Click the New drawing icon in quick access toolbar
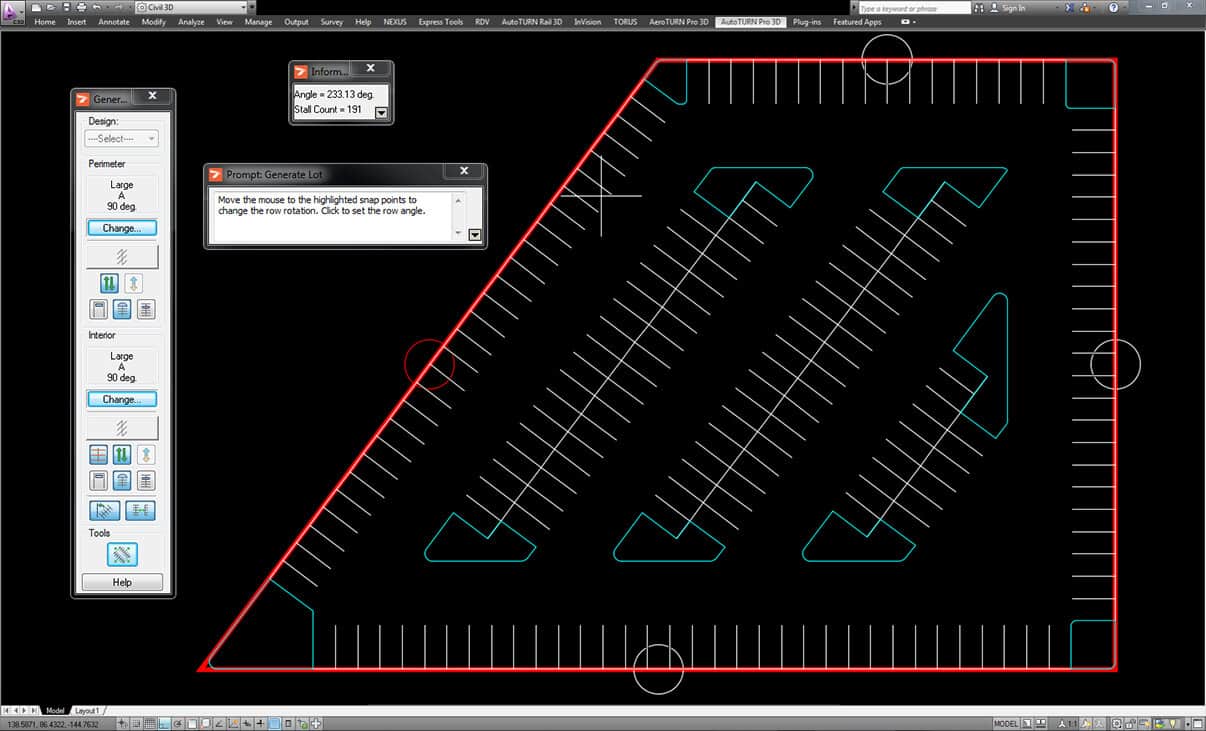1206x731 pixels. 36,7
